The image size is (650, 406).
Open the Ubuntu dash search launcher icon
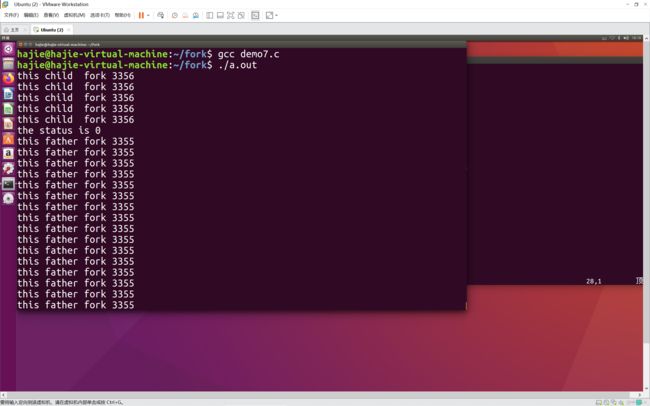(8, 49)
